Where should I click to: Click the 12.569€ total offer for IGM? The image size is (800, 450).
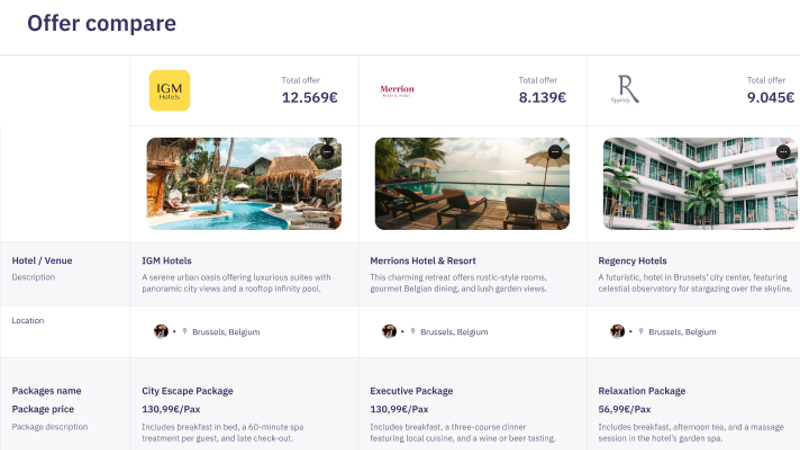point(309,98)
